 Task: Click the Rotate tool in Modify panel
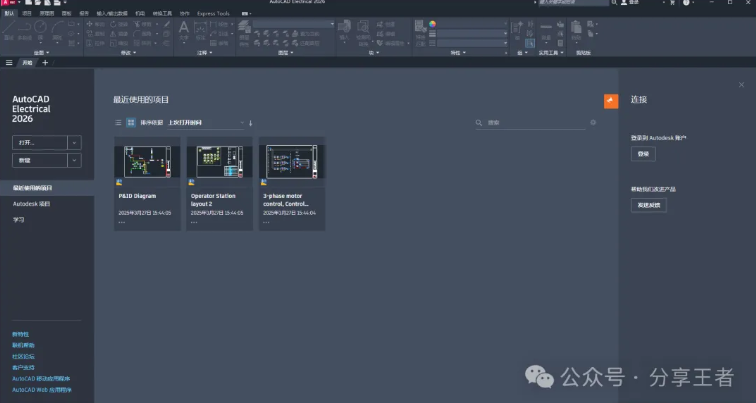point(119,24)
